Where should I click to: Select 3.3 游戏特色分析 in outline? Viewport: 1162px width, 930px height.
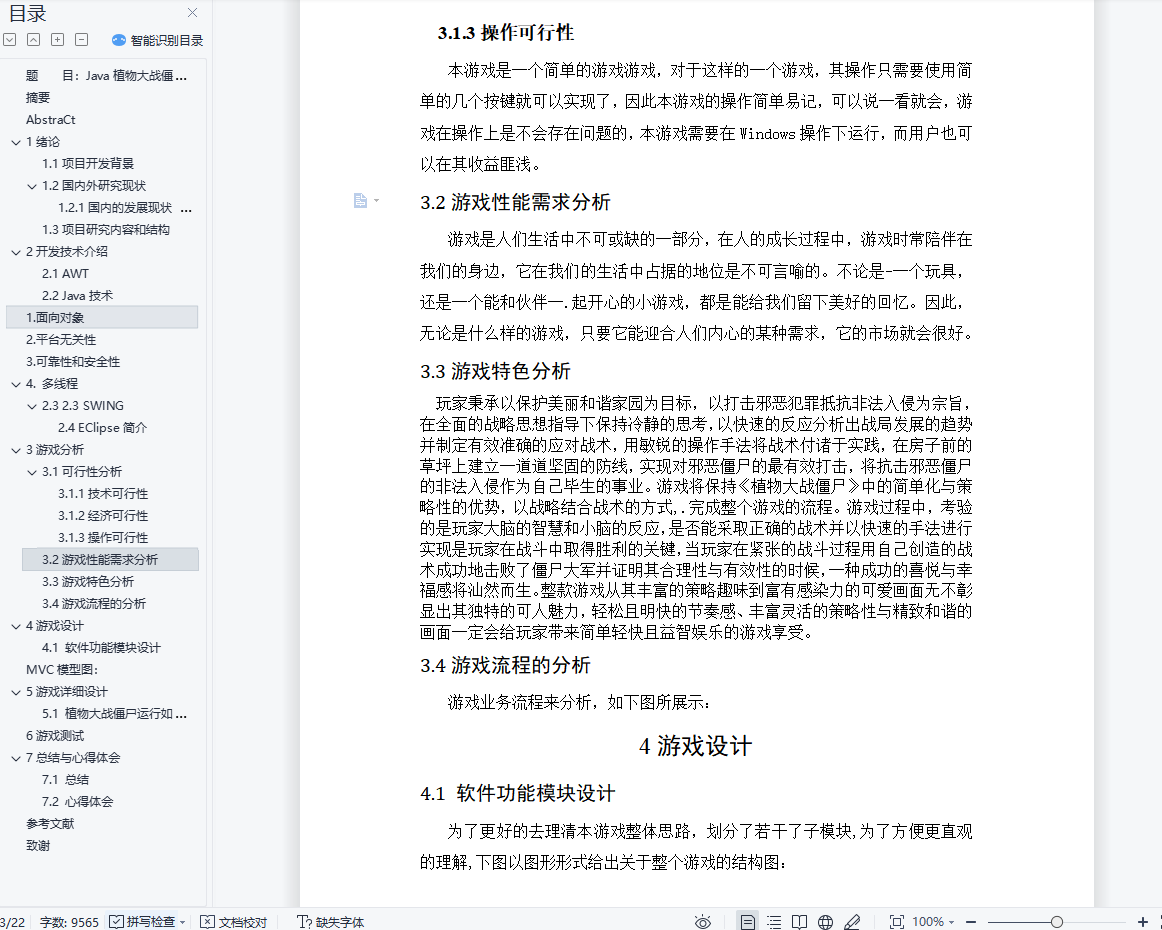click(x=88, y=582)
